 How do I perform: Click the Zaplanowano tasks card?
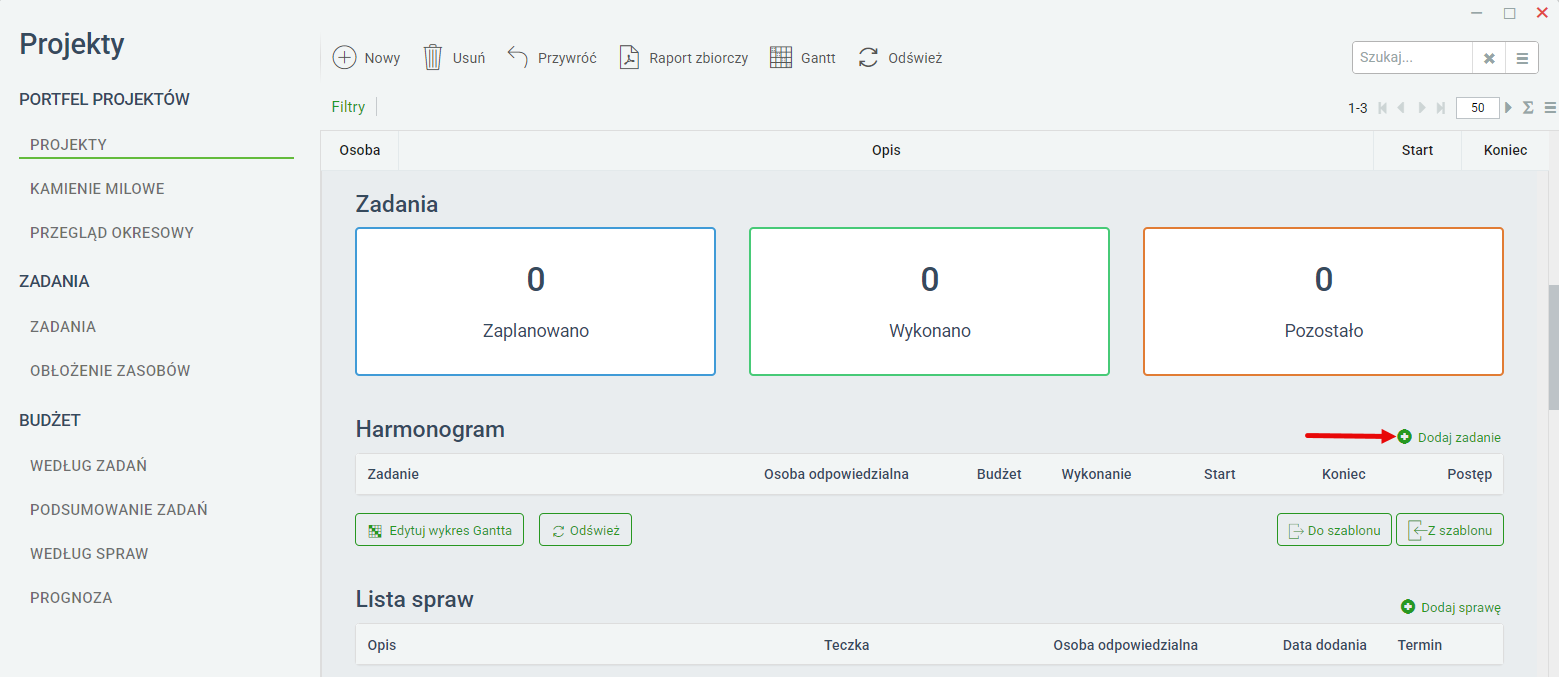click(x=536, y=302)
